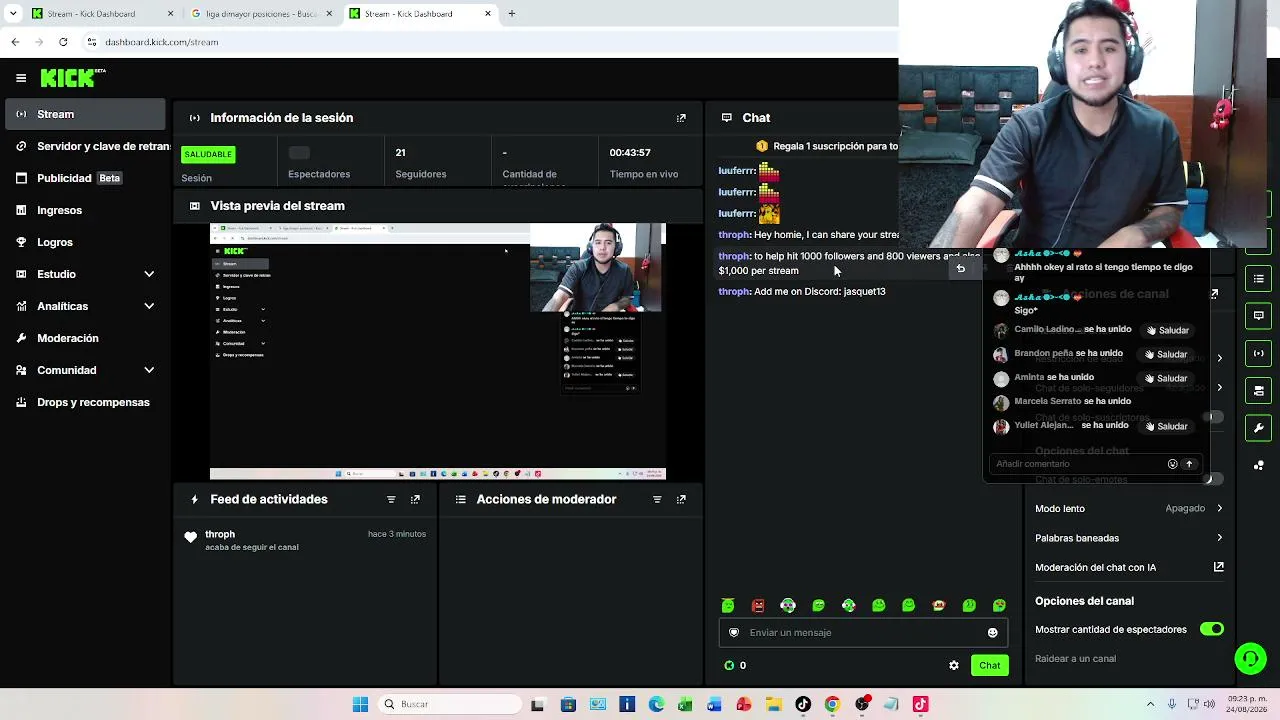Click the stream preview thumbnail

click(x=438, y=351)
